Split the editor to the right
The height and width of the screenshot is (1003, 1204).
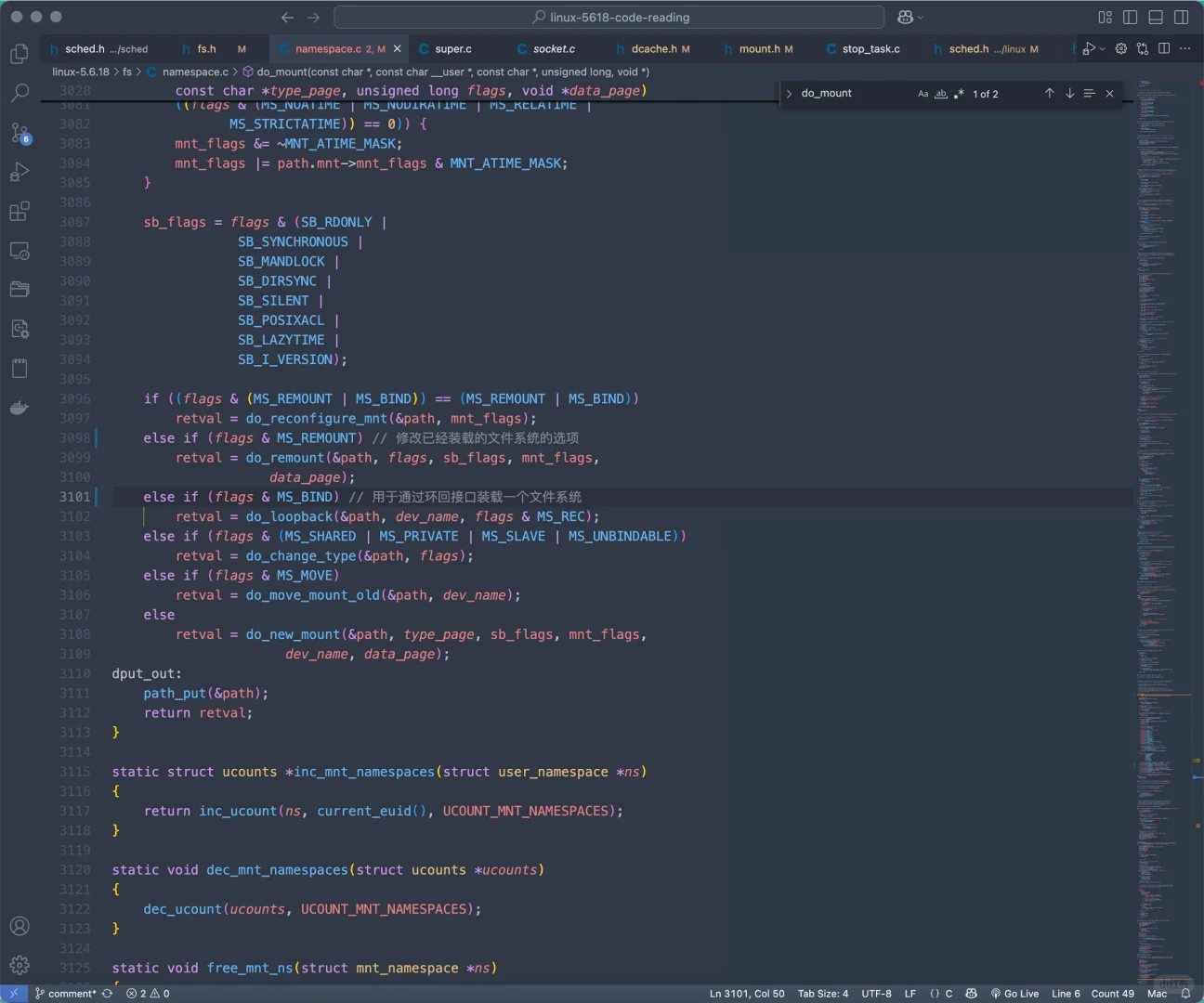click(1164, 49)
